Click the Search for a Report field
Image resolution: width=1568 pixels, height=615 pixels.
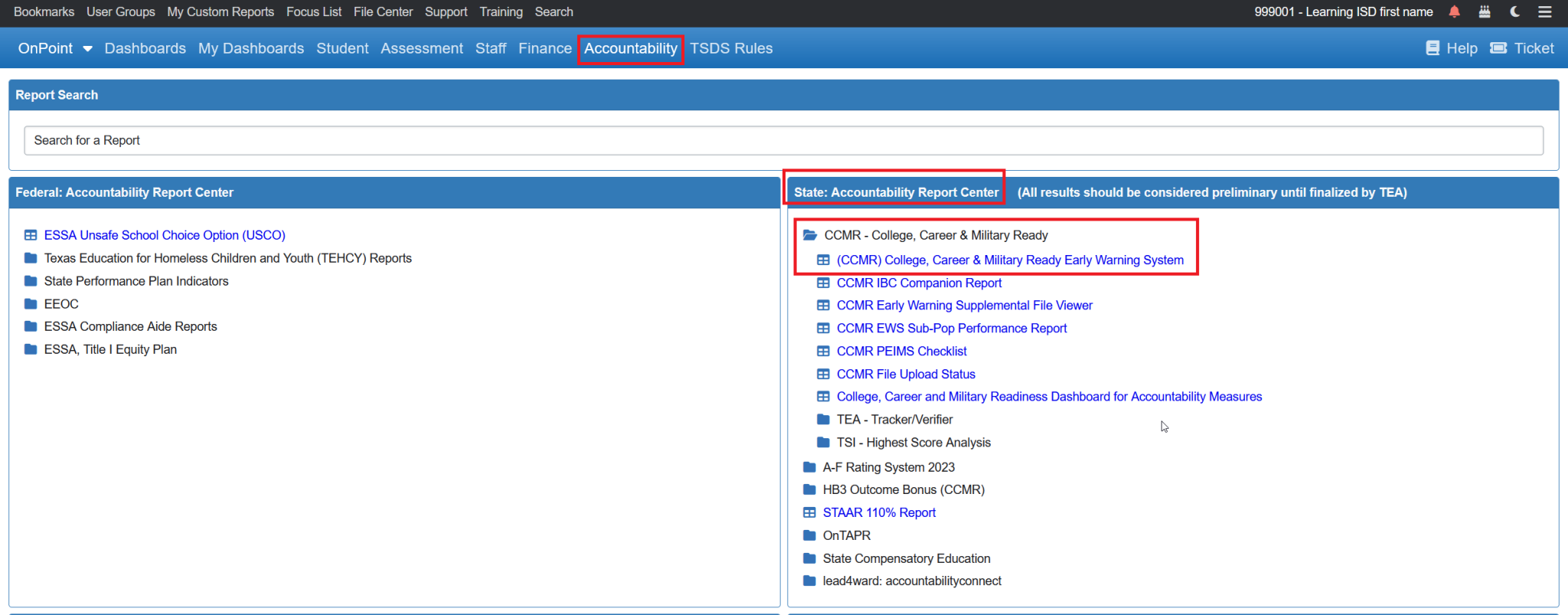[x=783, y=140]
